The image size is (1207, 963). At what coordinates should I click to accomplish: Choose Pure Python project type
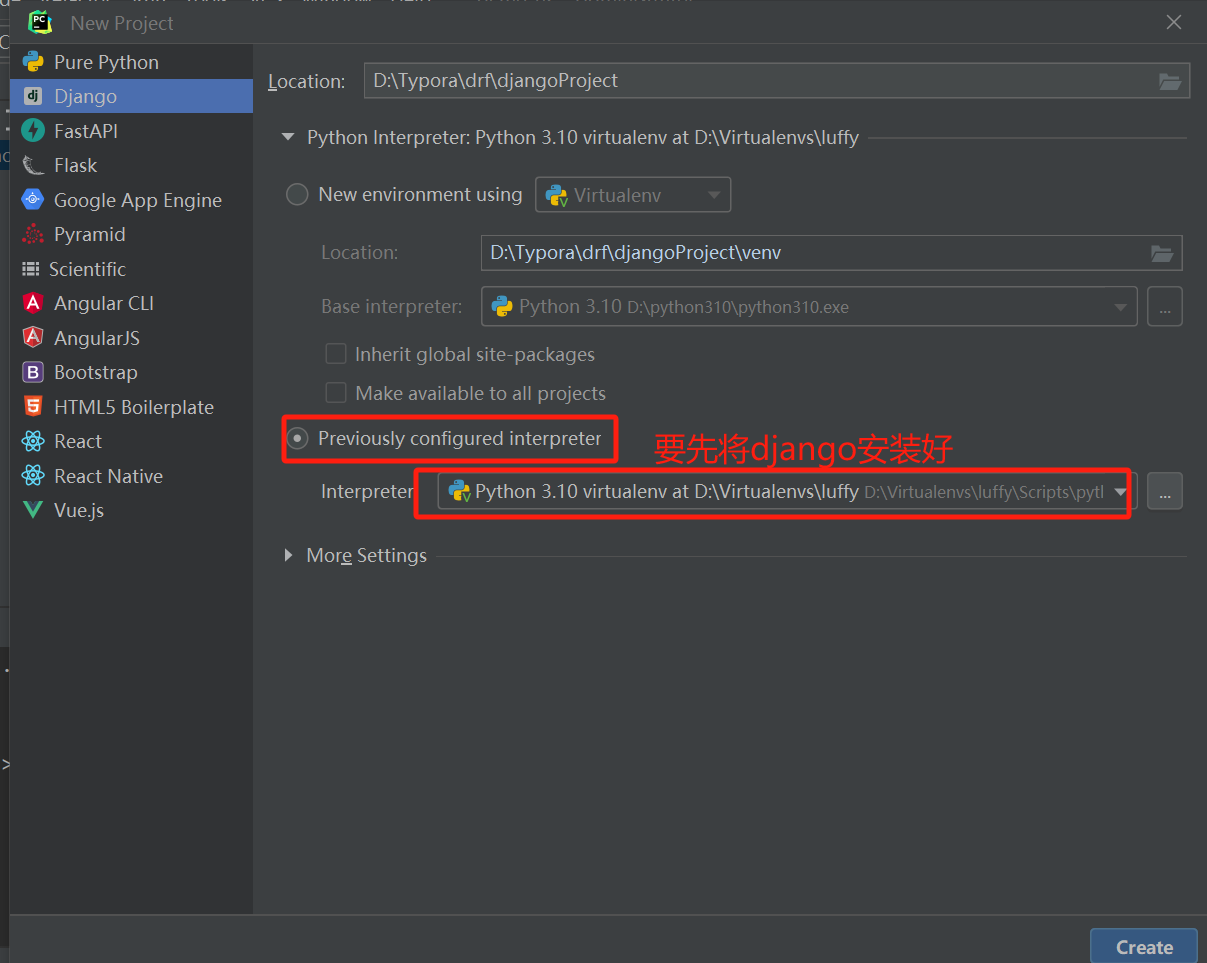131,62
